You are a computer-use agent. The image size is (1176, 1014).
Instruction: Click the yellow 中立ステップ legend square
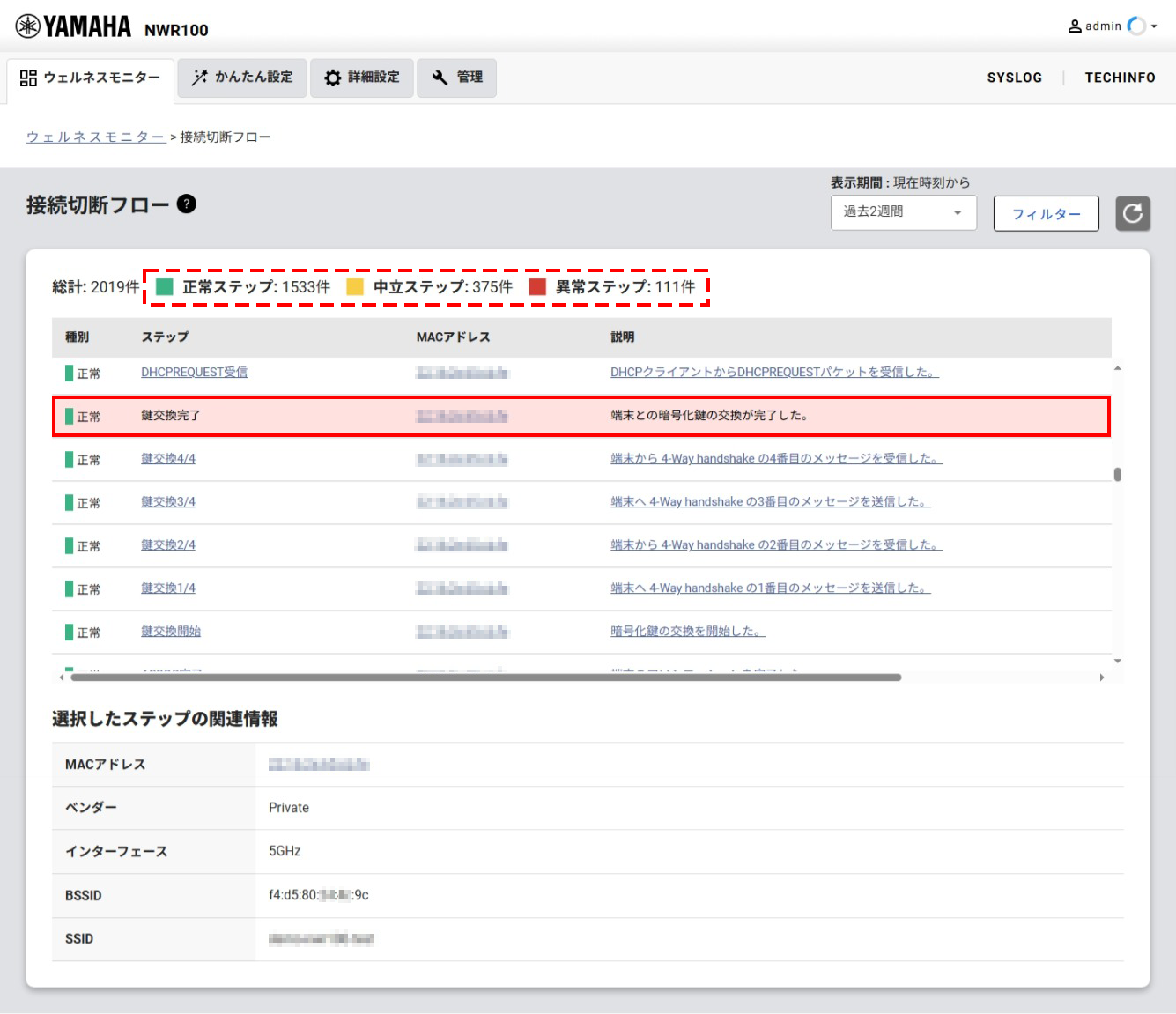355,287
